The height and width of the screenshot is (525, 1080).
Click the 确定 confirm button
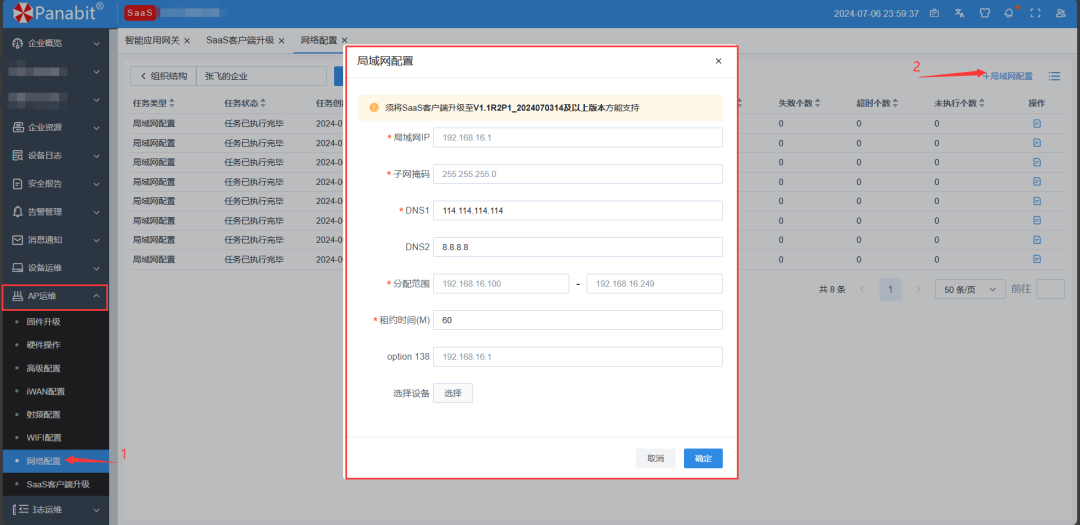pos(703,458)
